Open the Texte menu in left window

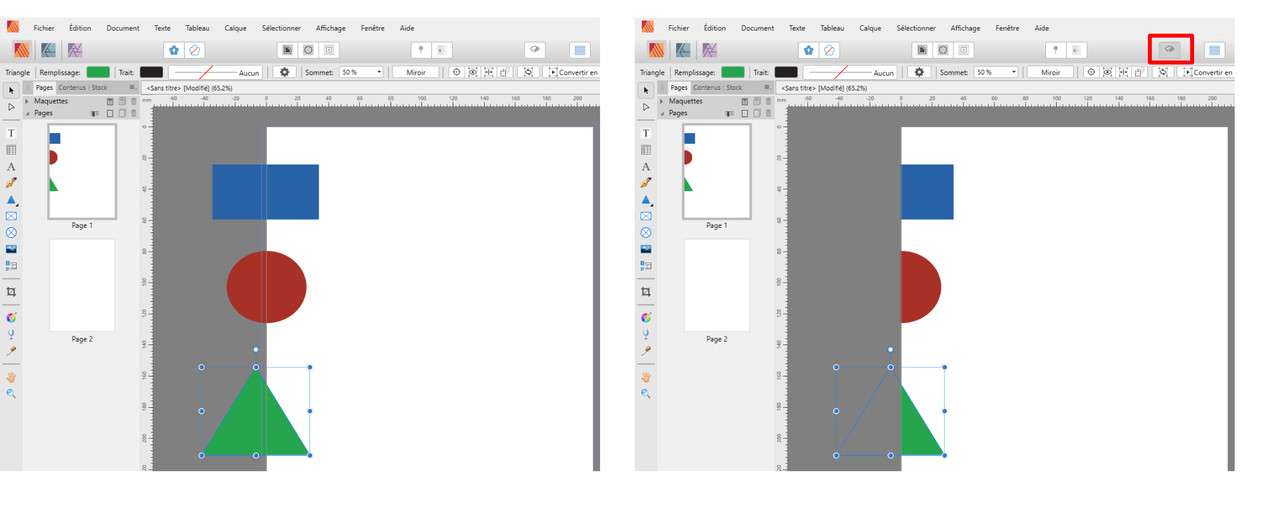[x=162, y=28]
